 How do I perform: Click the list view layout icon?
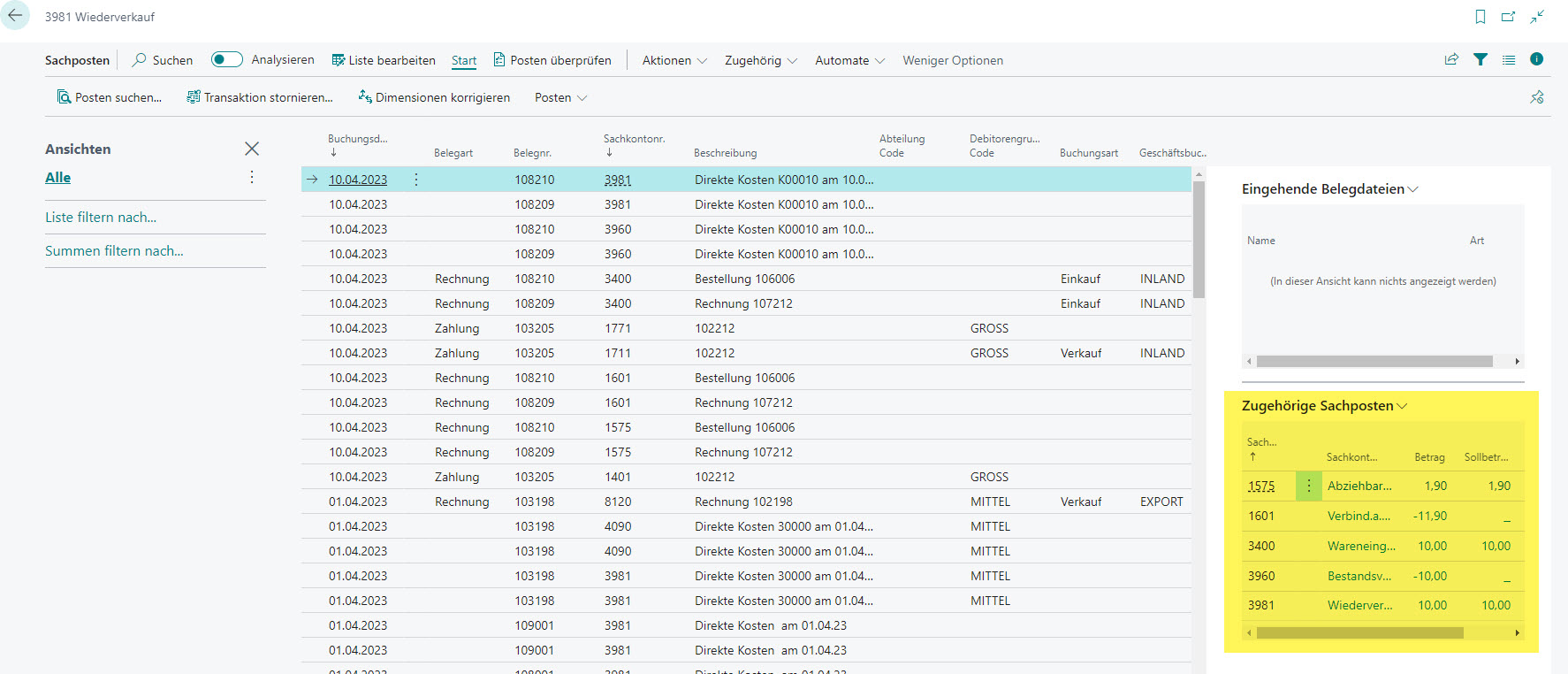1509,59
